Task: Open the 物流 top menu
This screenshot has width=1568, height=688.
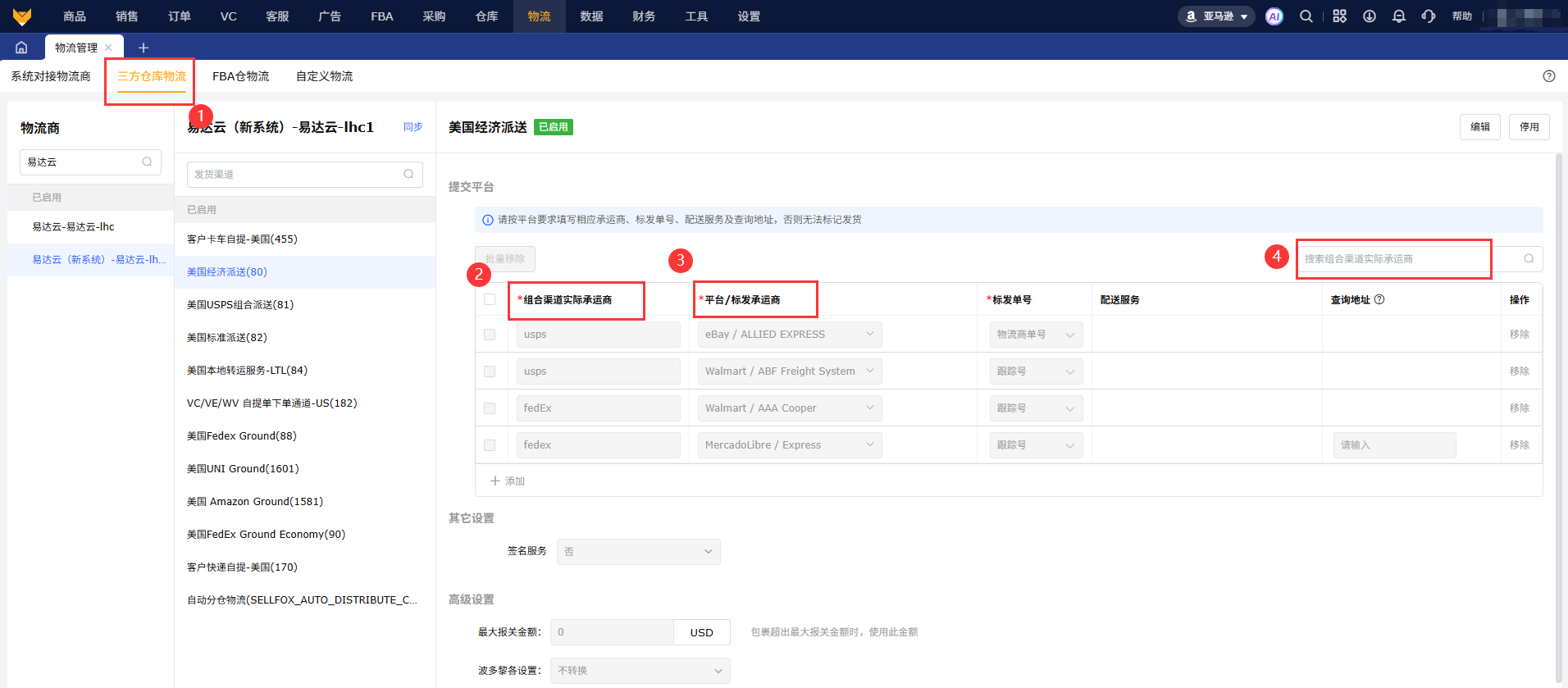Action: pyautogui.click(x=540, y=16)
